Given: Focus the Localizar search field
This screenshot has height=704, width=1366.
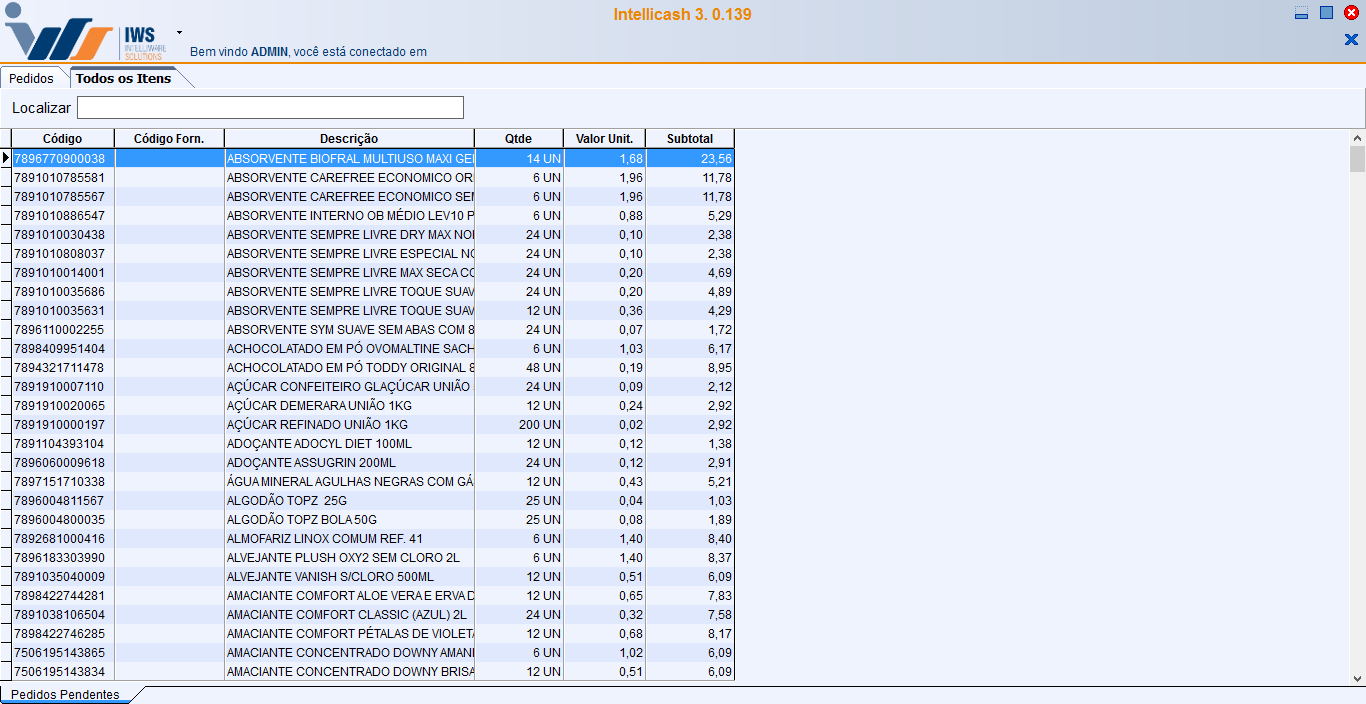Looking at the screenshot, I should point(270,107).
